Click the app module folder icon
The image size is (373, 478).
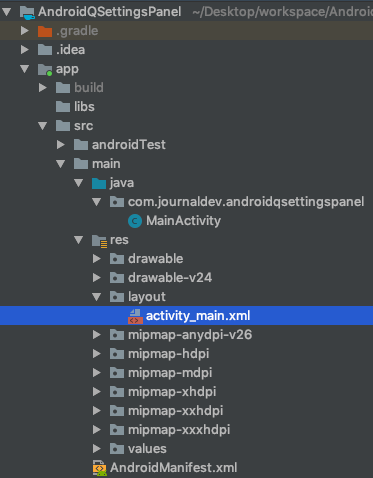click(45, 69)
